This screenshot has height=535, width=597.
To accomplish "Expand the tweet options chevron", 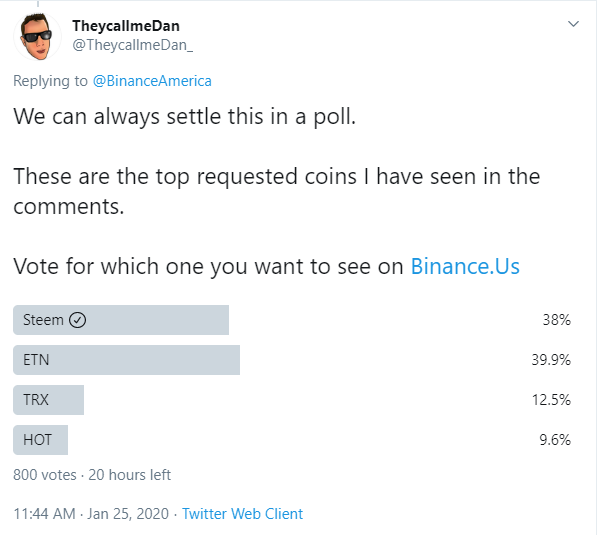I will [573, 24].
